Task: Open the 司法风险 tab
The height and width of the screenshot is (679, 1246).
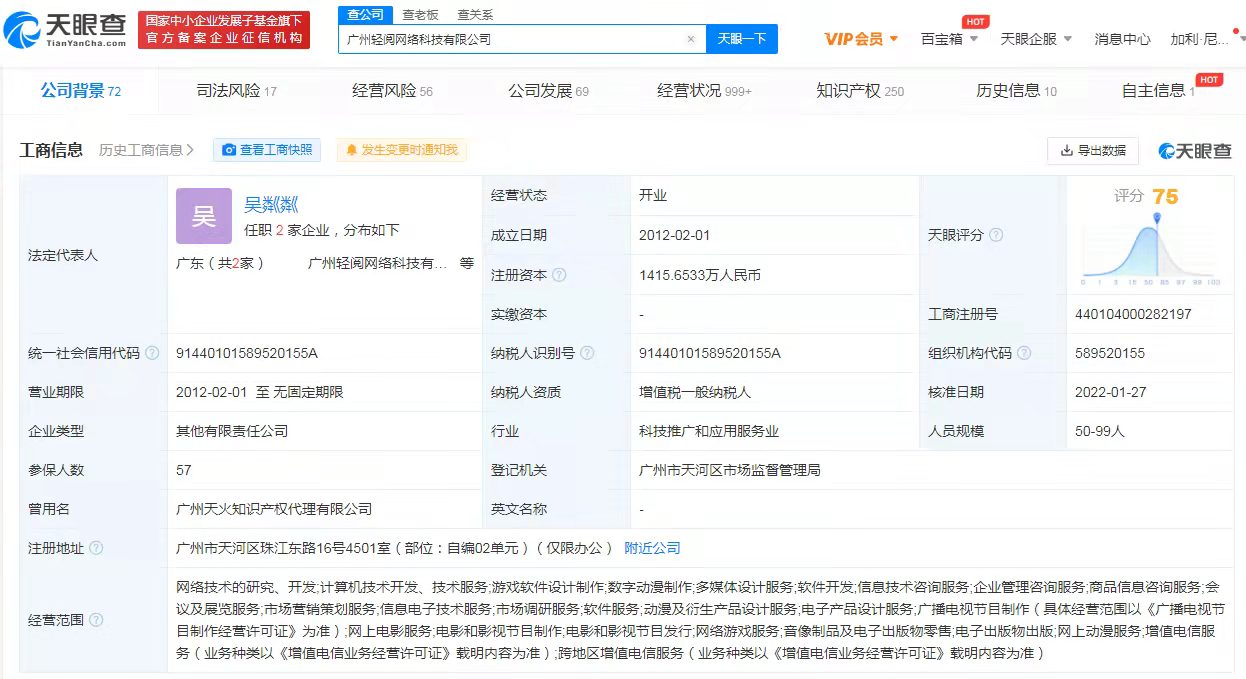Action: coord(236,91)
